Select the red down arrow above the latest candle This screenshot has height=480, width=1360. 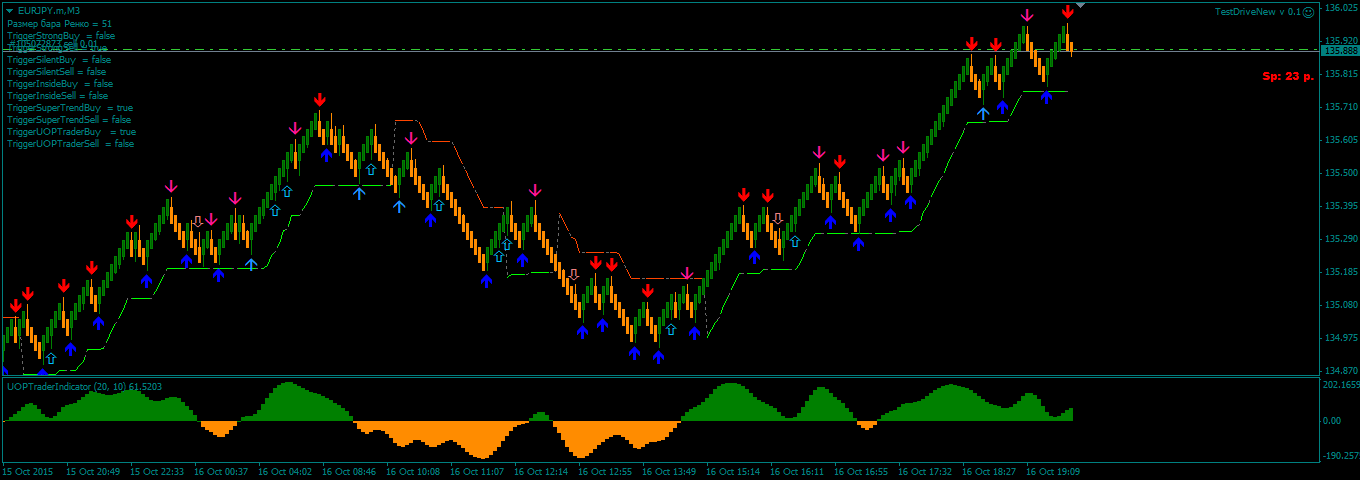coord(1068,11)
